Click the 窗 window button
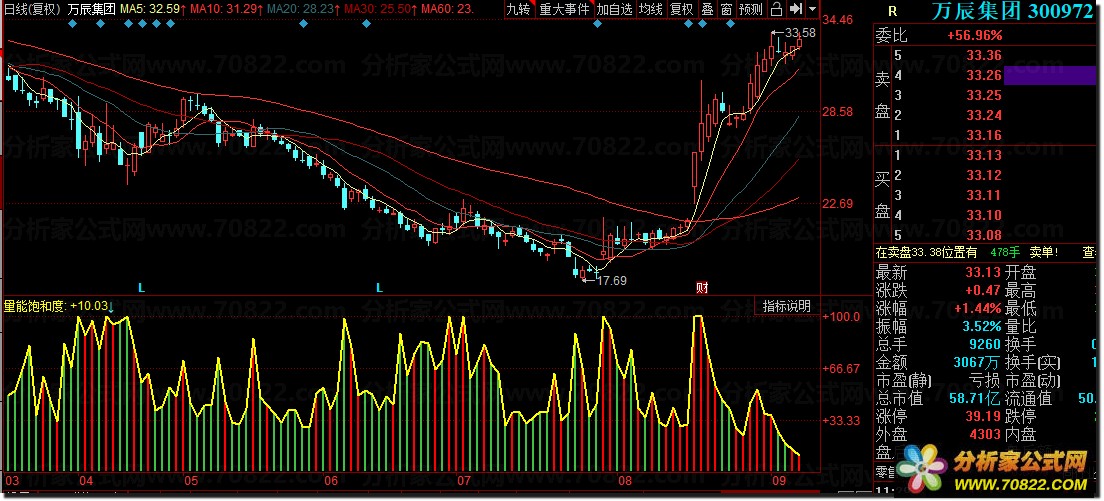1104x501 pixels. (726, 9)
